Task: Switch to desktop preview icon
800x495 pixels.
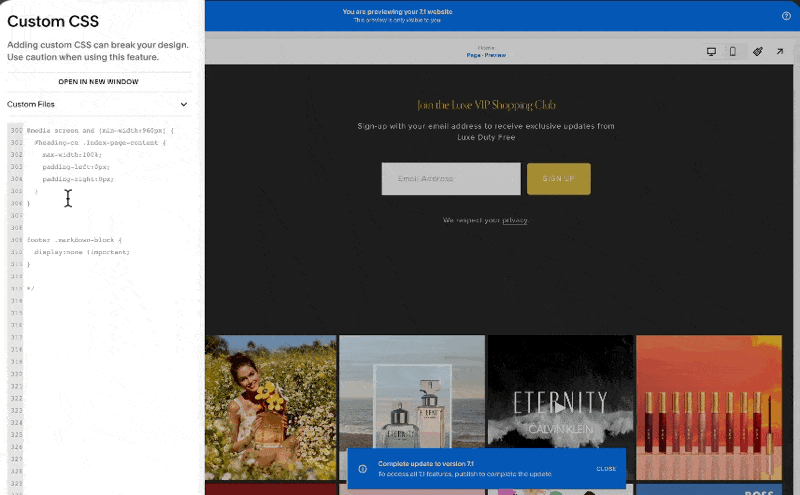Action: 711,52
